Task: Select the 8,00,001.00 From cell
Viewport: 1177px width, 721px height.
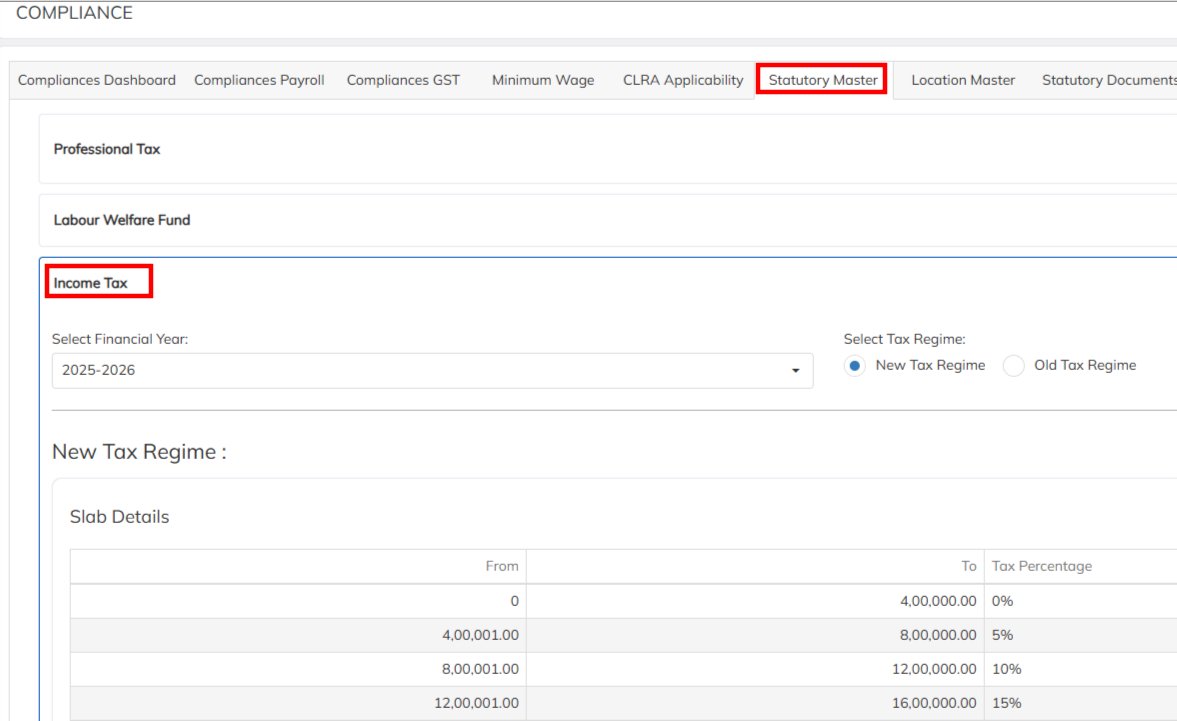Action: tap(298, 669)
